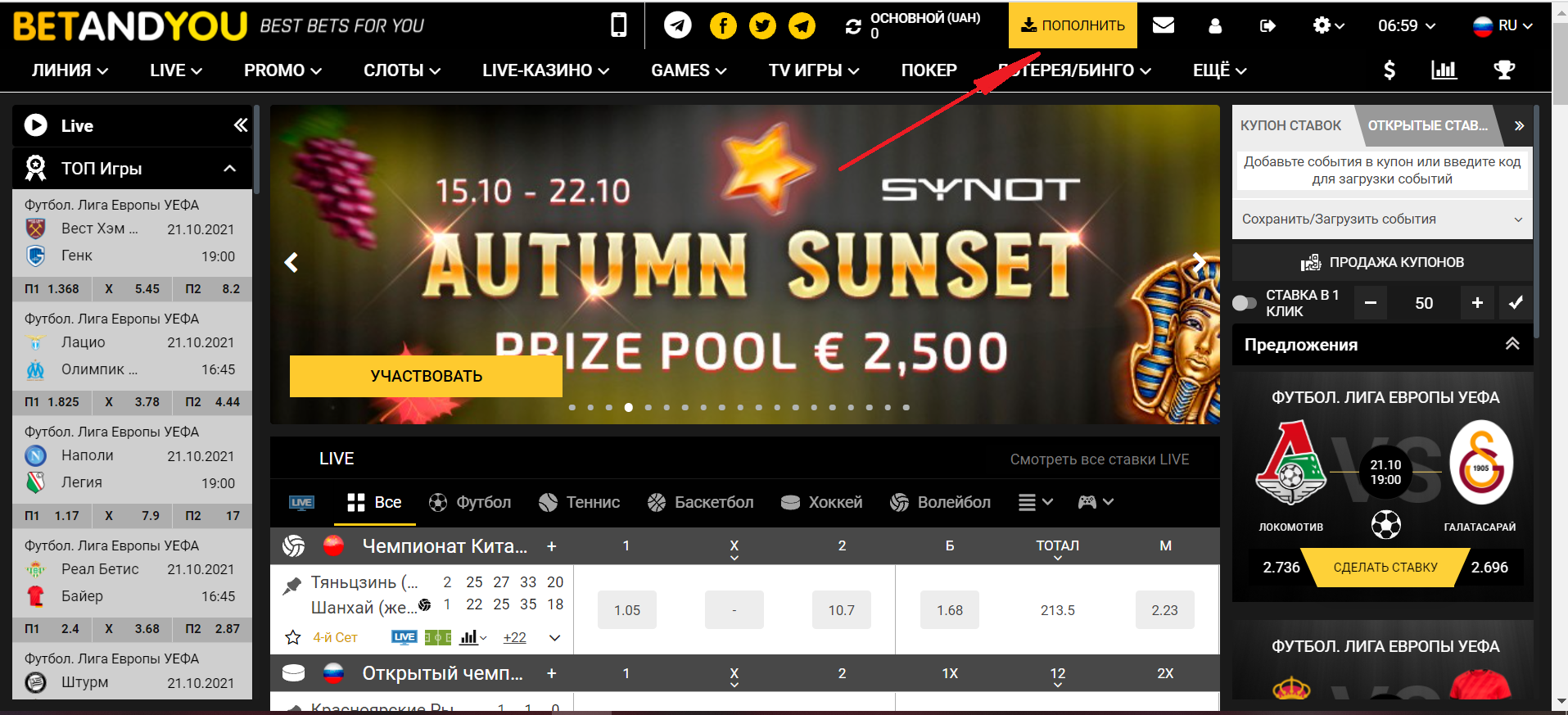Click the one-click stake amount field
This screenshot has width=1568, height=715.
[x=1424, y=303]
